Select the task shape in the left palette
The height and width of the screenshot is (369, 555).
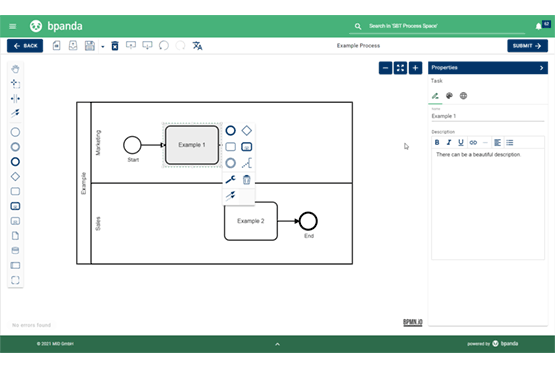pos(15,191)
